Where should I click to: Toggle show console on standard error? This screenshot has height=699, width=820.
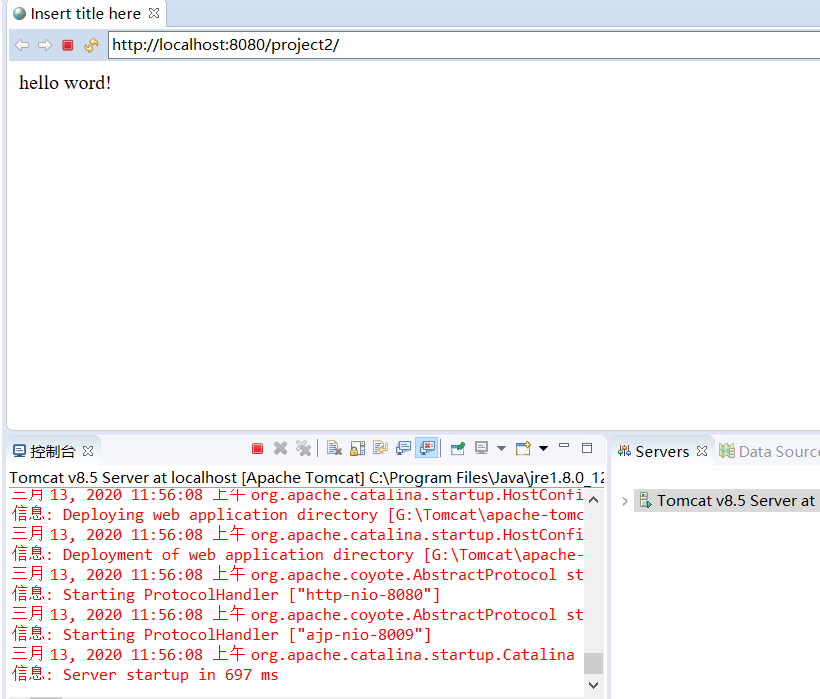pos(427,448)
